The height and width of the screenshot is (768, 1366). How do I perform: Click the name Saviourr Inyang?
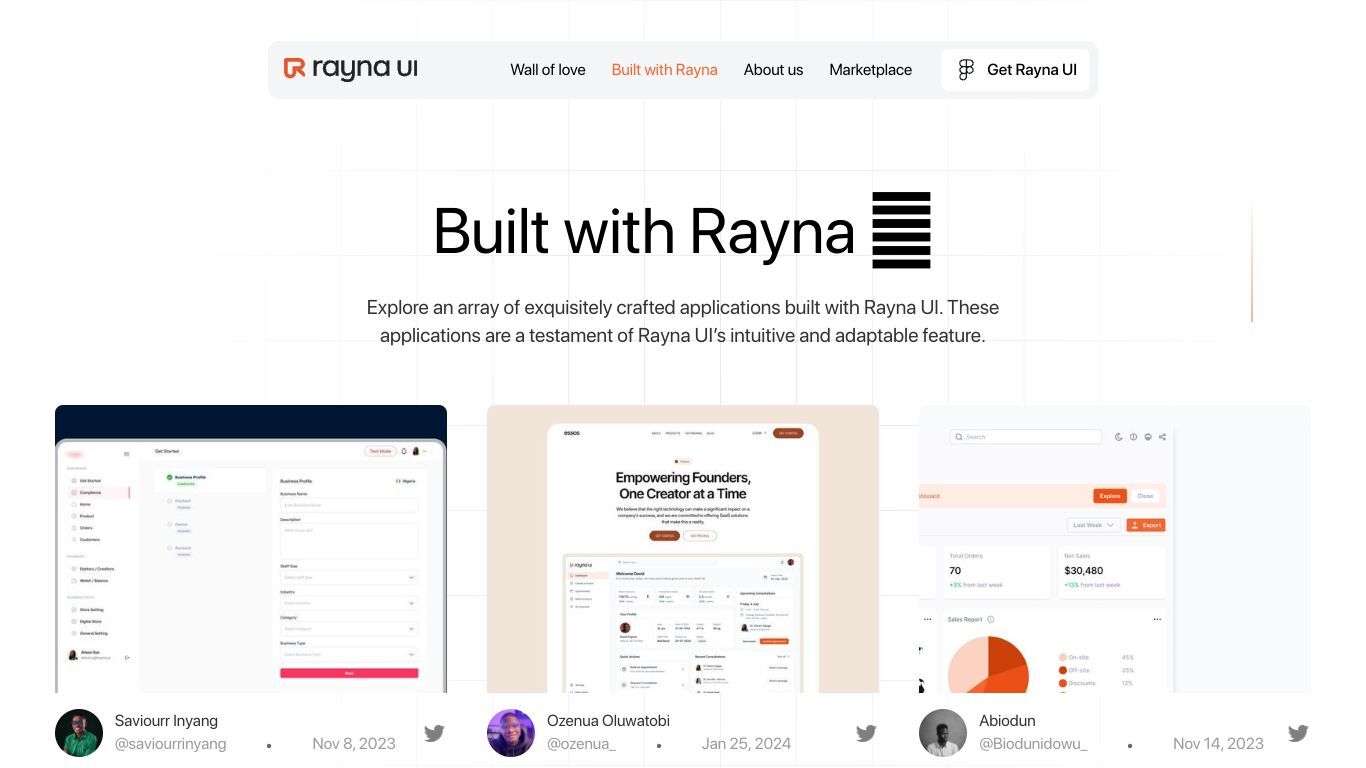pos(166,721)
